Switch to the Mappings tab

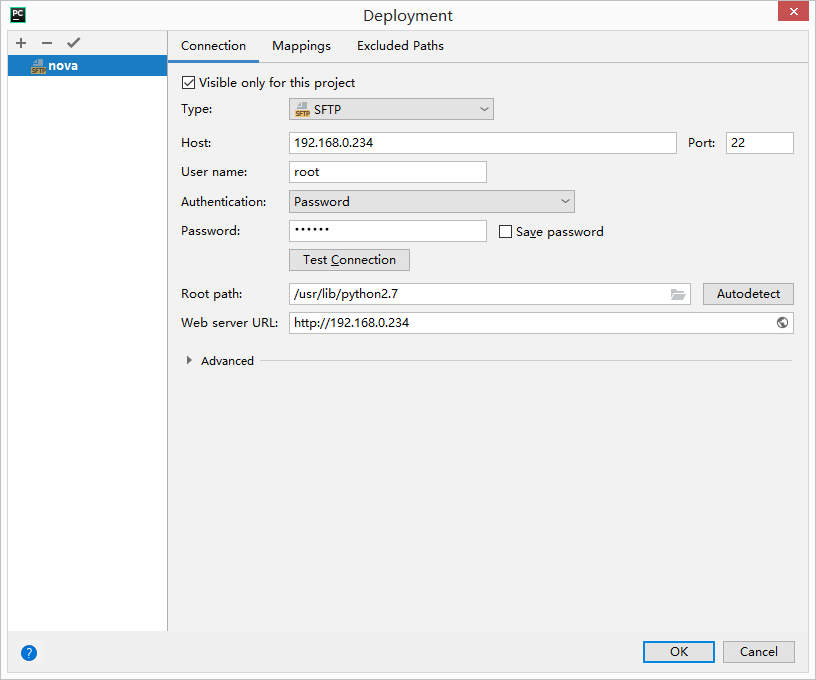(301, 46)
